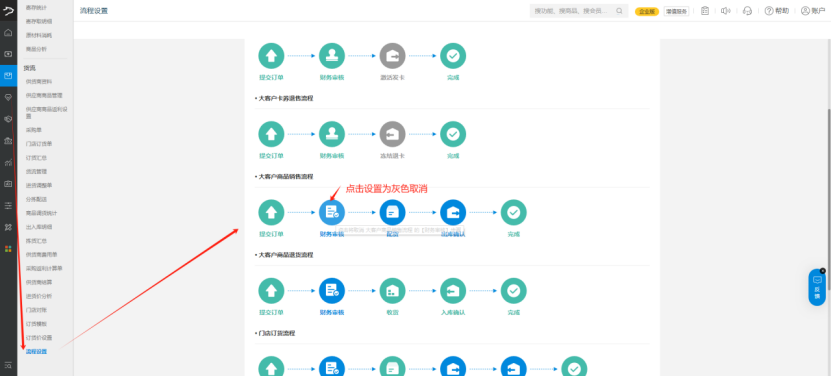This screenshot has width=831, height=376.
Task: Toggle 配货 step in 大客户商品销售流程
Action: coord(392,213)
